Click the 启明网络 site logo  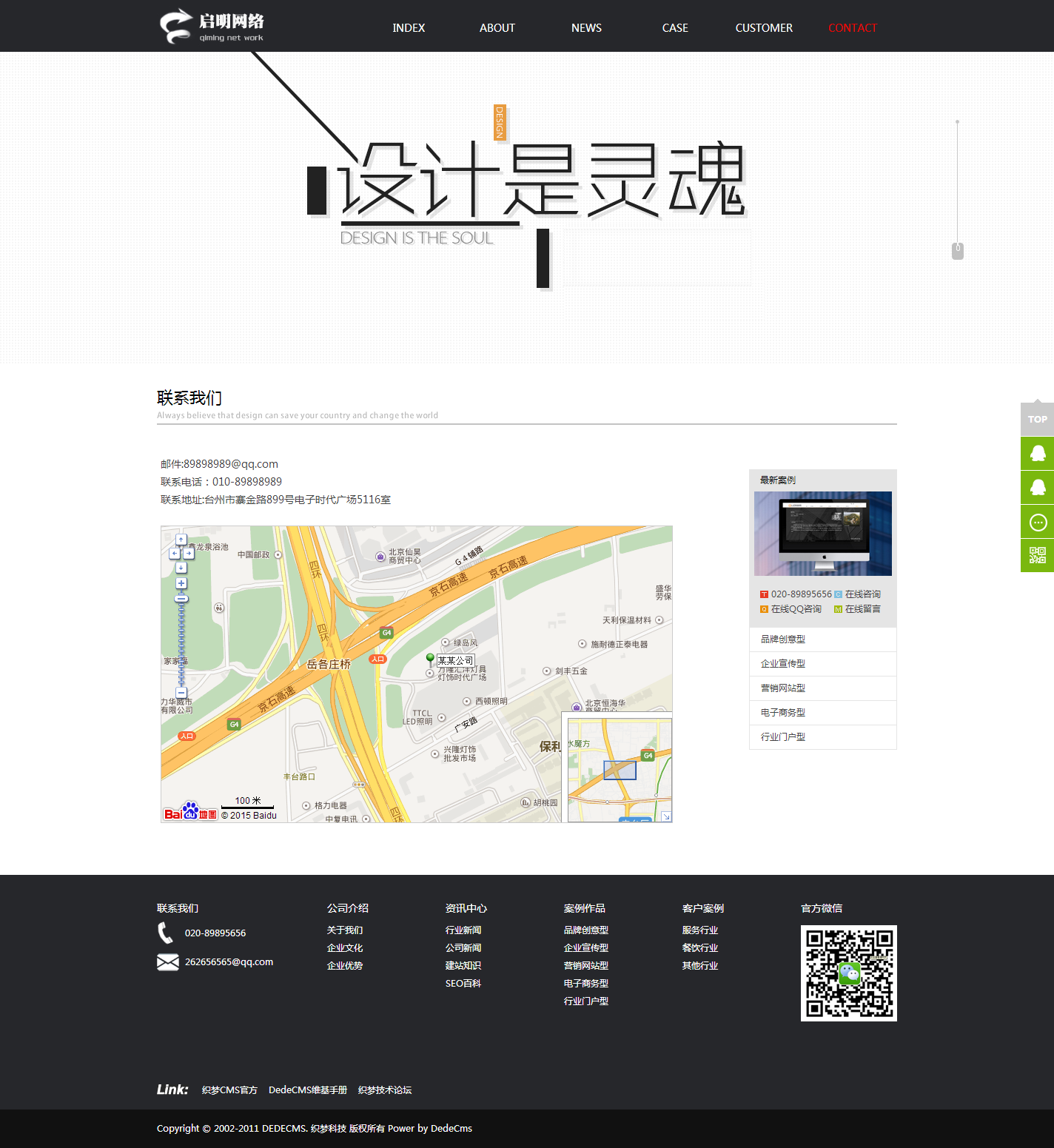pyautogui.click(x=212, y=27)
